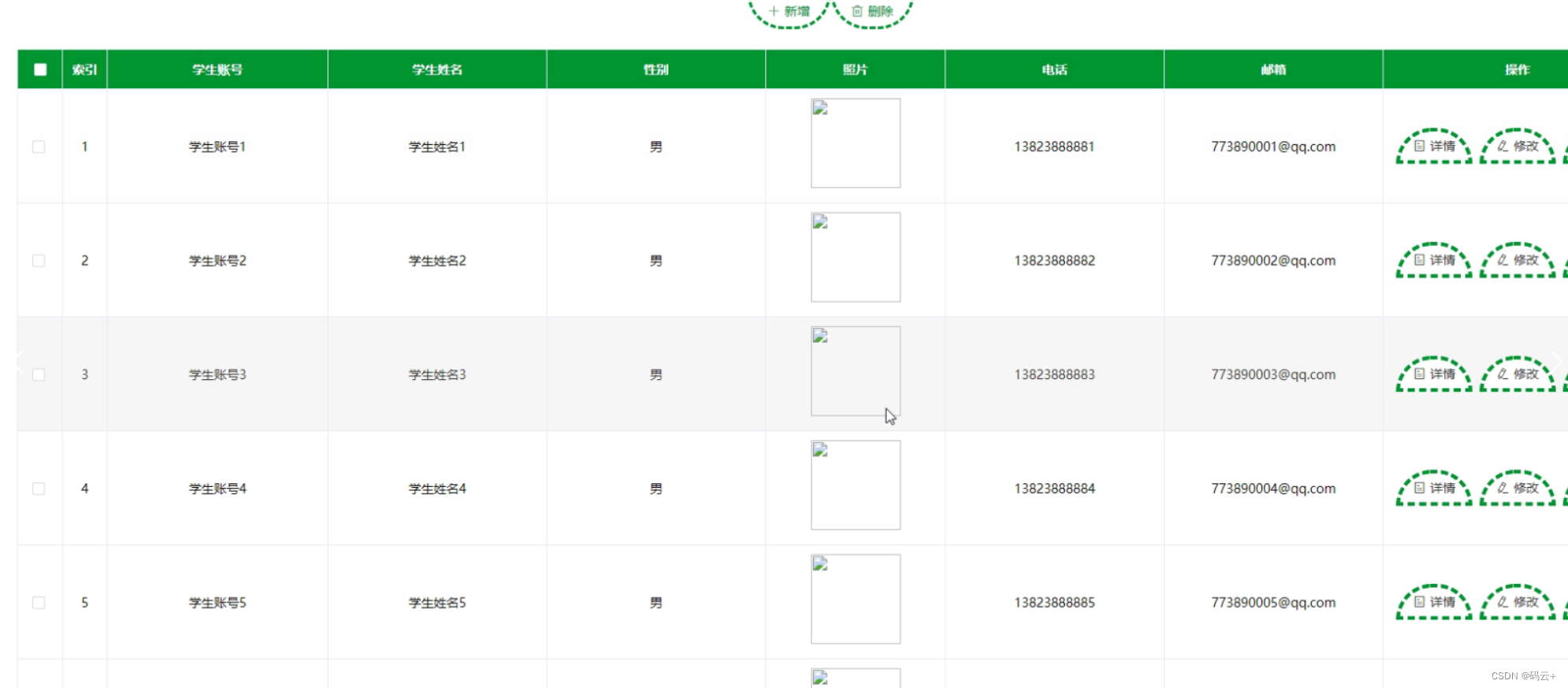Click 修改 edit for 学生账号5
This screenshot has height=688, width=1568.
click(x=1518, y=603)
